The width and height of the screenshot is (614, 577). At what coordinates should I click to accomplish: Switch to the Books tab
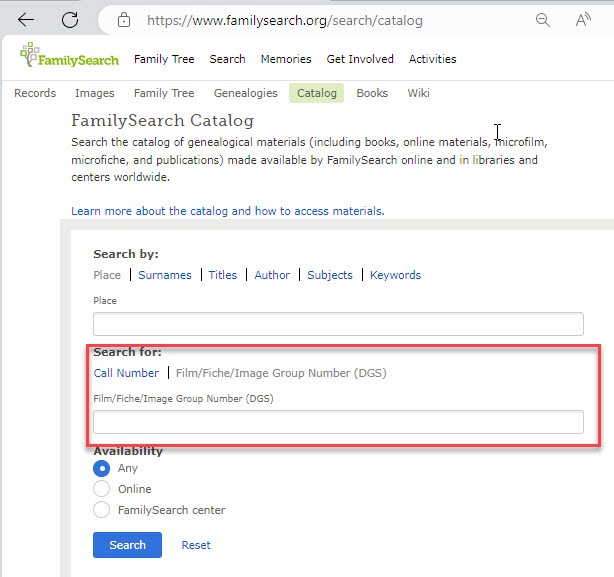click(x=372, y=93)
